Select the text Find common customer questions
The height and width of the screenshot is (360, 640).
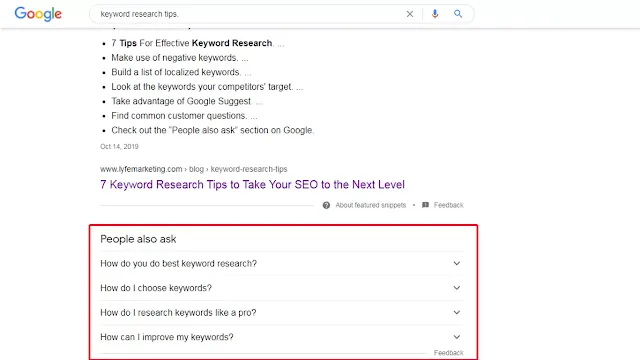[180, 116]
